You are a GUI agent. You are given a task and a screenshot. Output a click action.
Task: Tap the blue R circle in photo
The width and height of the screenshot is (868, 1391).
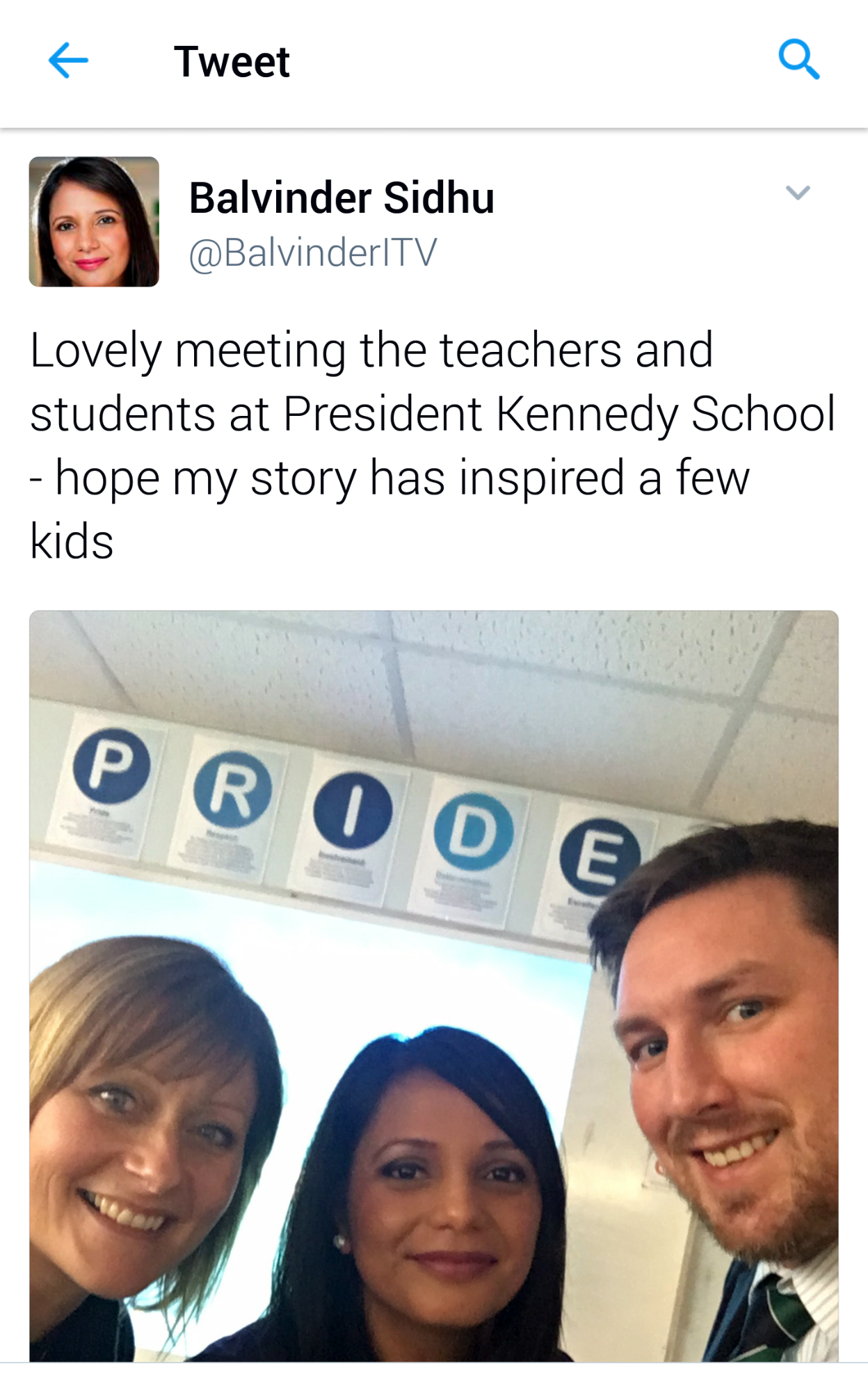[233, 790]
